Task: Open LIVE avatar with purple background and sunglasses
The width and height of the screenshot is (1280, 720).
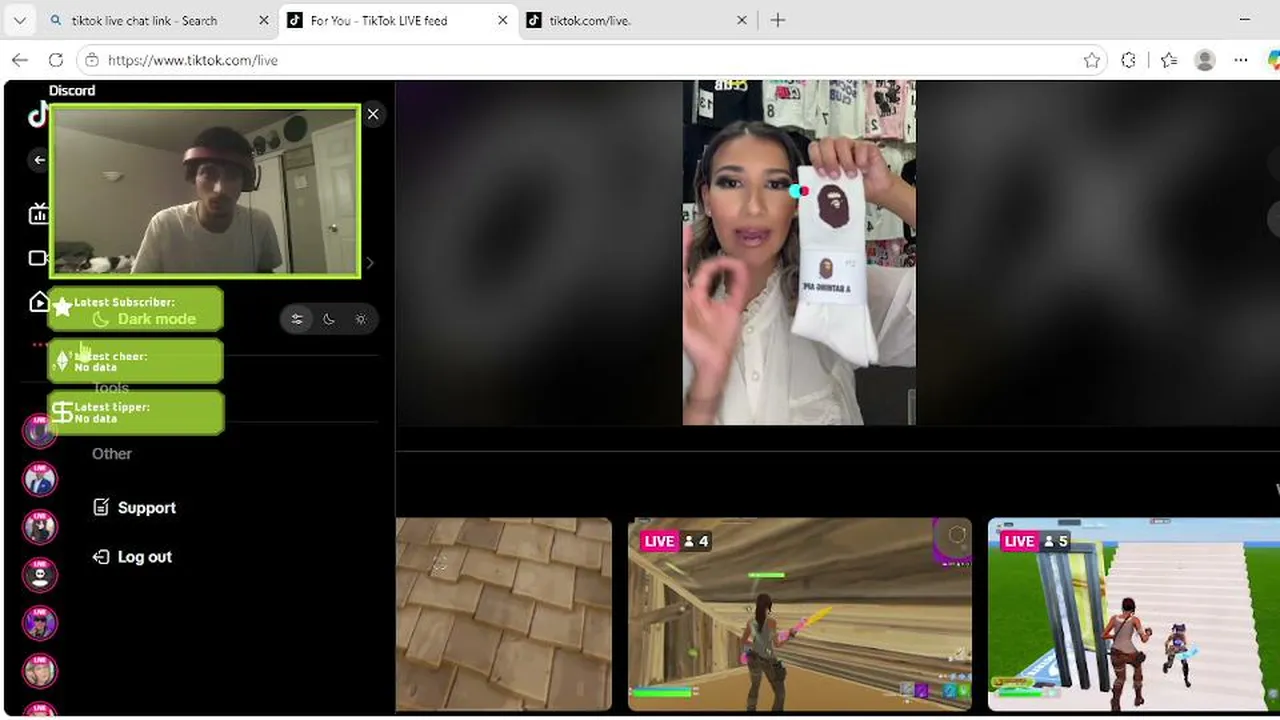Action: pyautogui.click(x=40, y=623)
